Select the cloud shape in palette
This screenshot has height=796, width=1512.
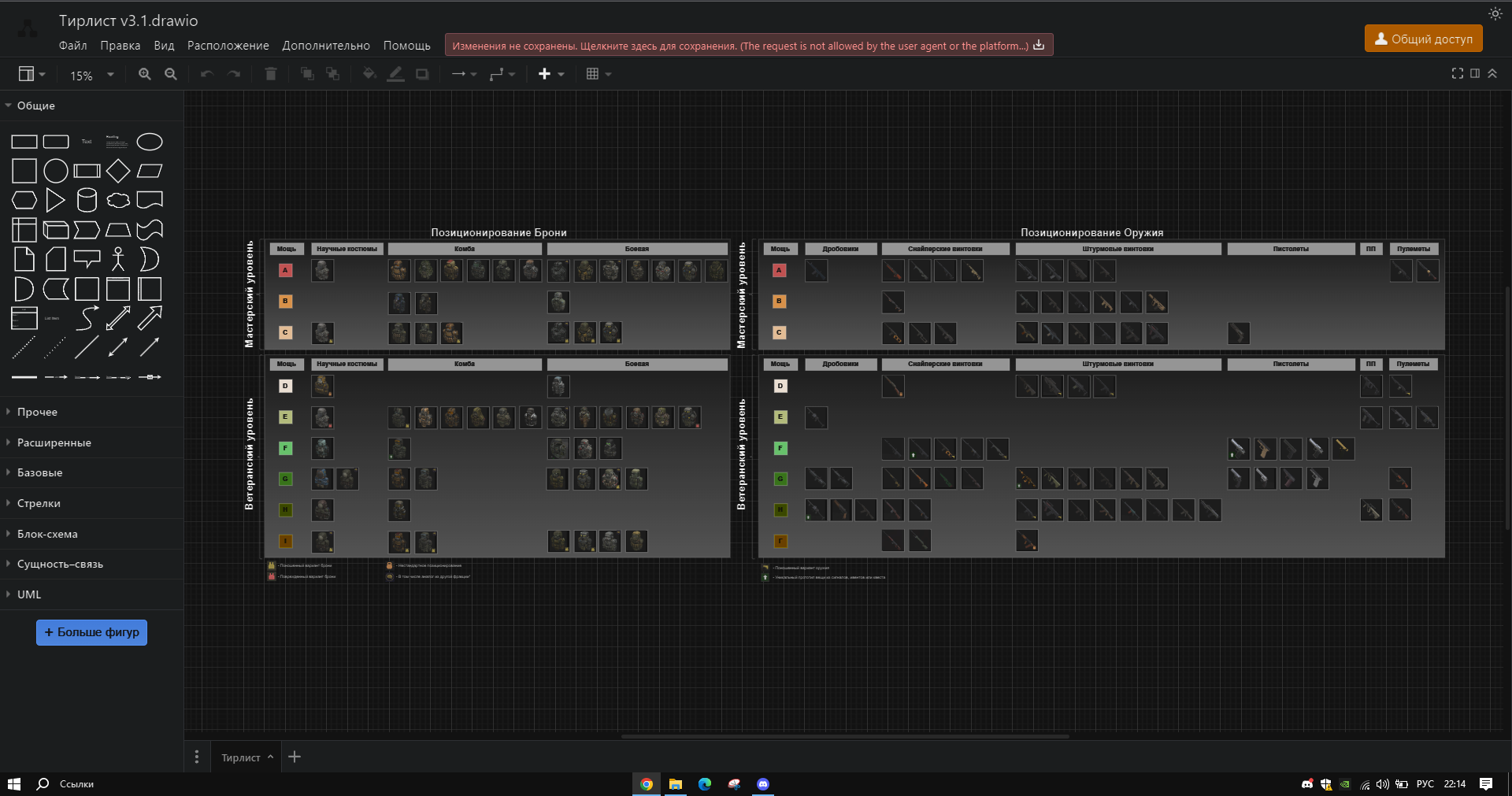[118, 200]
